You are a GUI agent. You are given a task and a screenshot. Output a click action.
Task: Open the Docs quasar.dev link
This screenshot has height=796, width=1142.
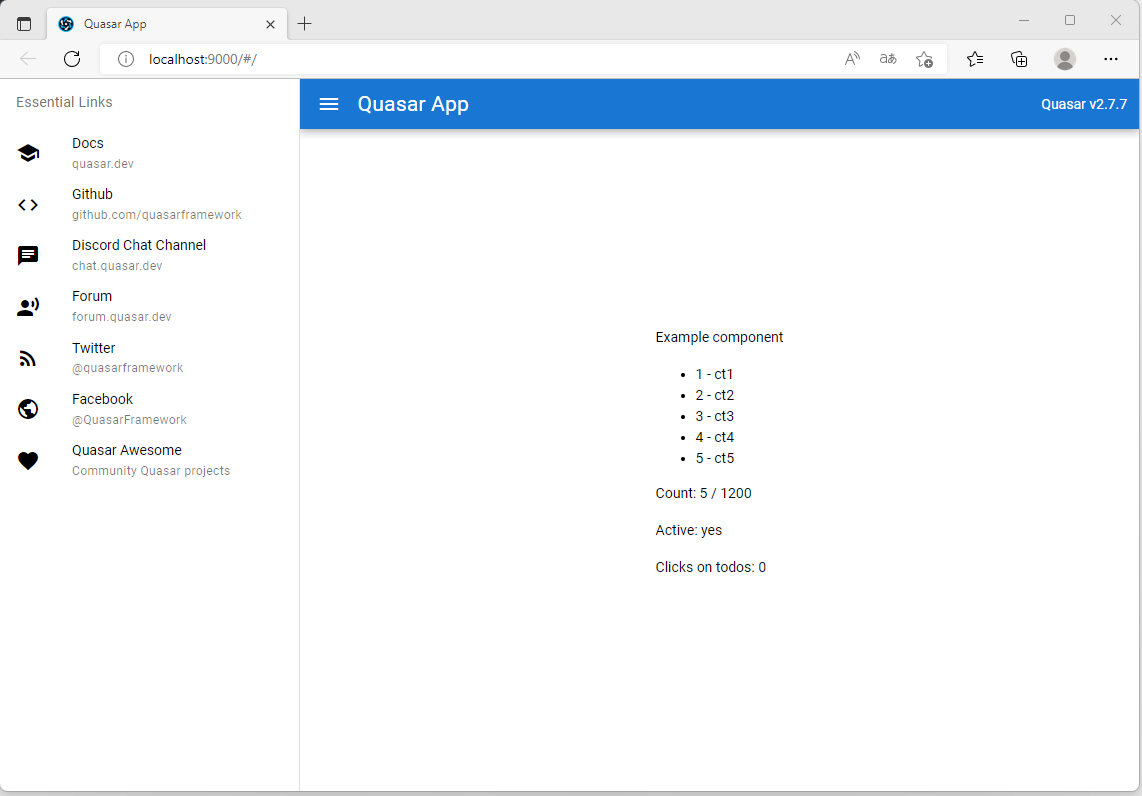(149, 153)
